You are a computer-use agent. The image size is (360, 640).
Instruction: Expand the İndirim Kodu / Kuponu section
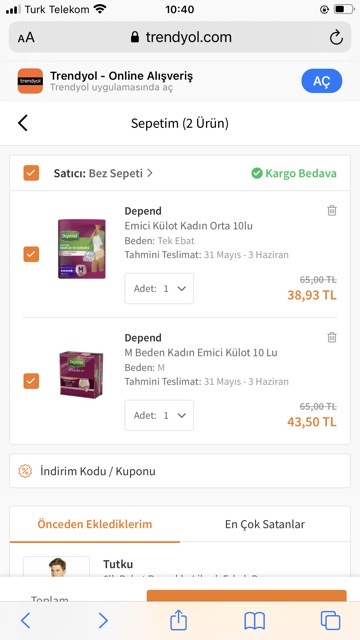click(x=180, y=471)
